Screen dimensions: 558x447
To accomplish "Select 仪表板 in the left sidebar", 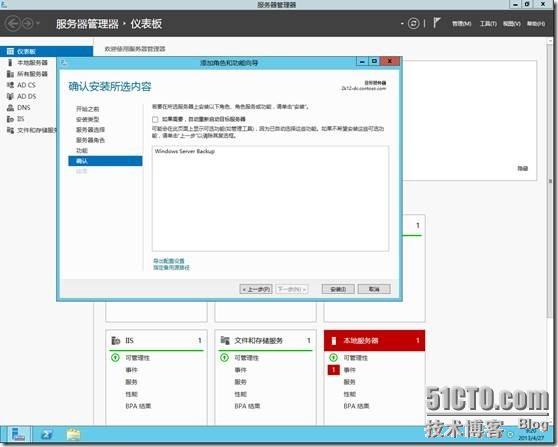I will click(46, 51).
